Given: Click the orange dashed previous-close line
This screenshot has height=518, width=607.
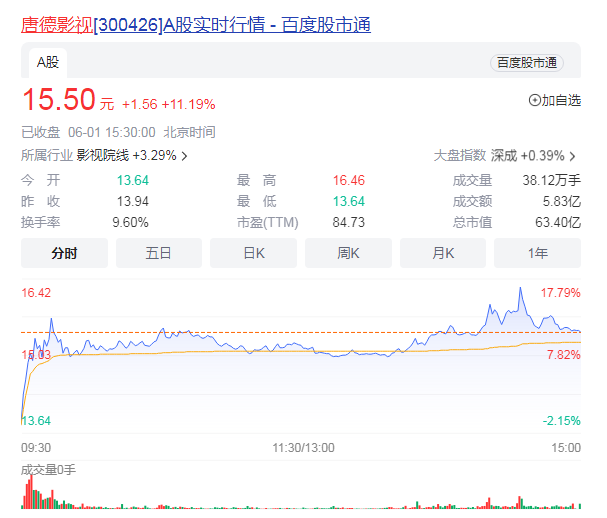Looking at the screenshot, I should point(300,332).
